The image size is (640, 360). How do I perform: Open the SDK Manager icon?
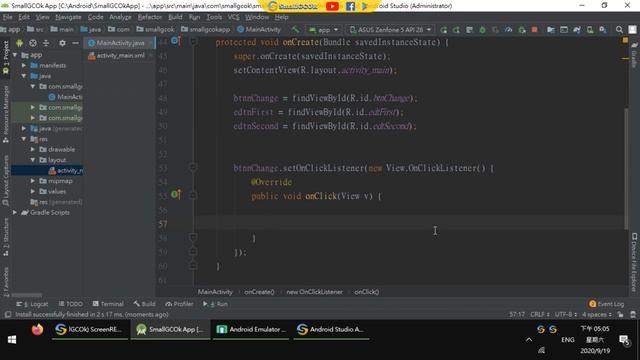coord(602,29)
